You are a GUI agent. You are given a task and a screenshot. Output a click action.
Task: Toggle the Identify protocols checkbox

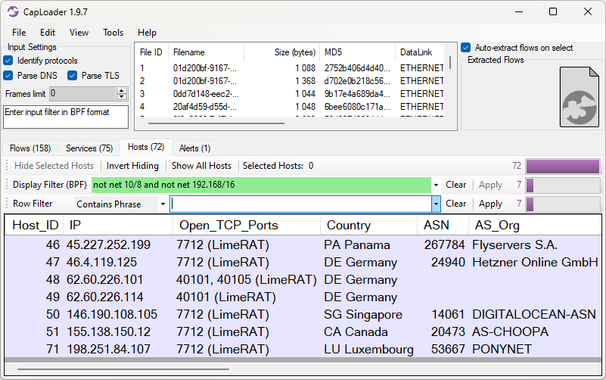point(8,61)
